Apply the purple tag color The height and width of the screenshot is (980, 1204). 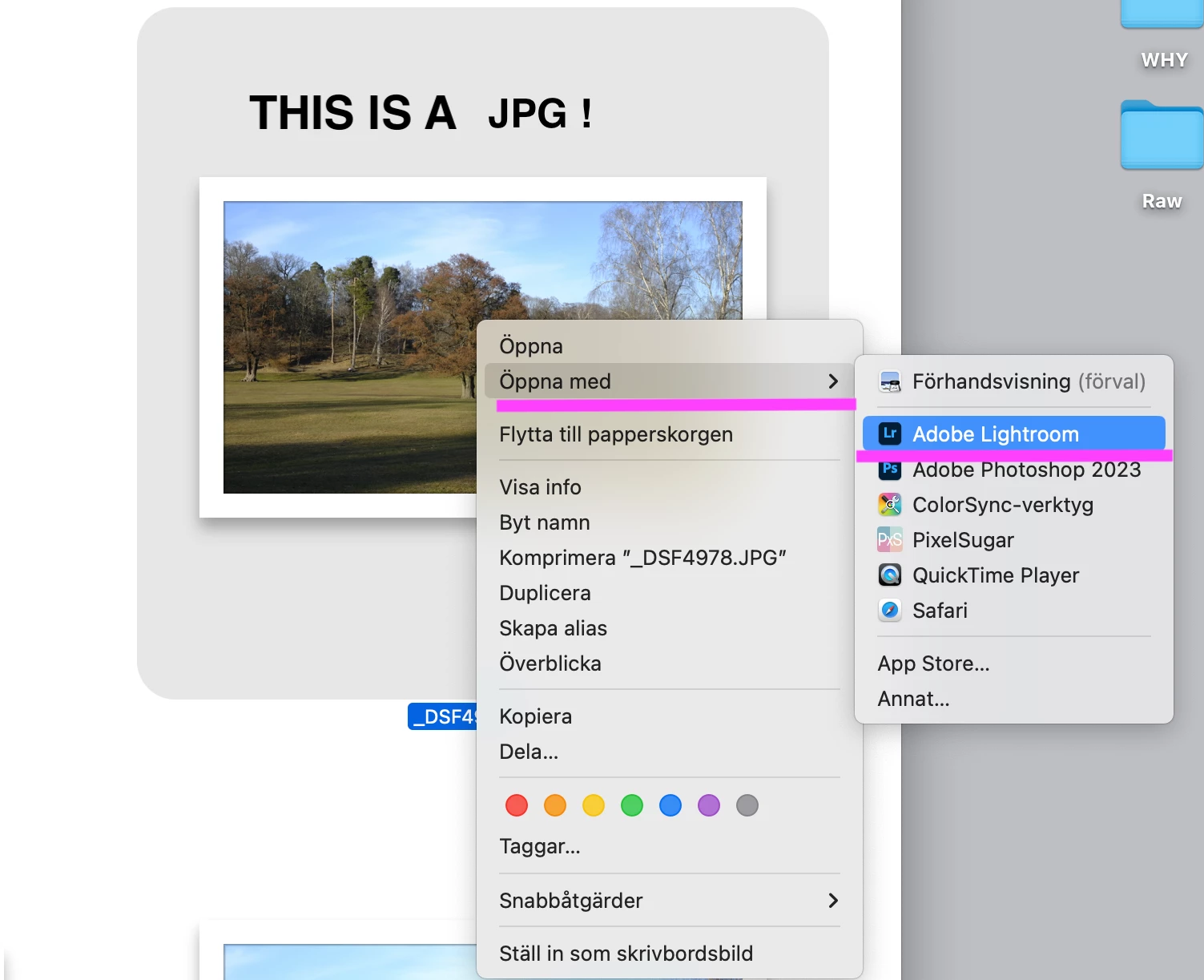point(709,805)
